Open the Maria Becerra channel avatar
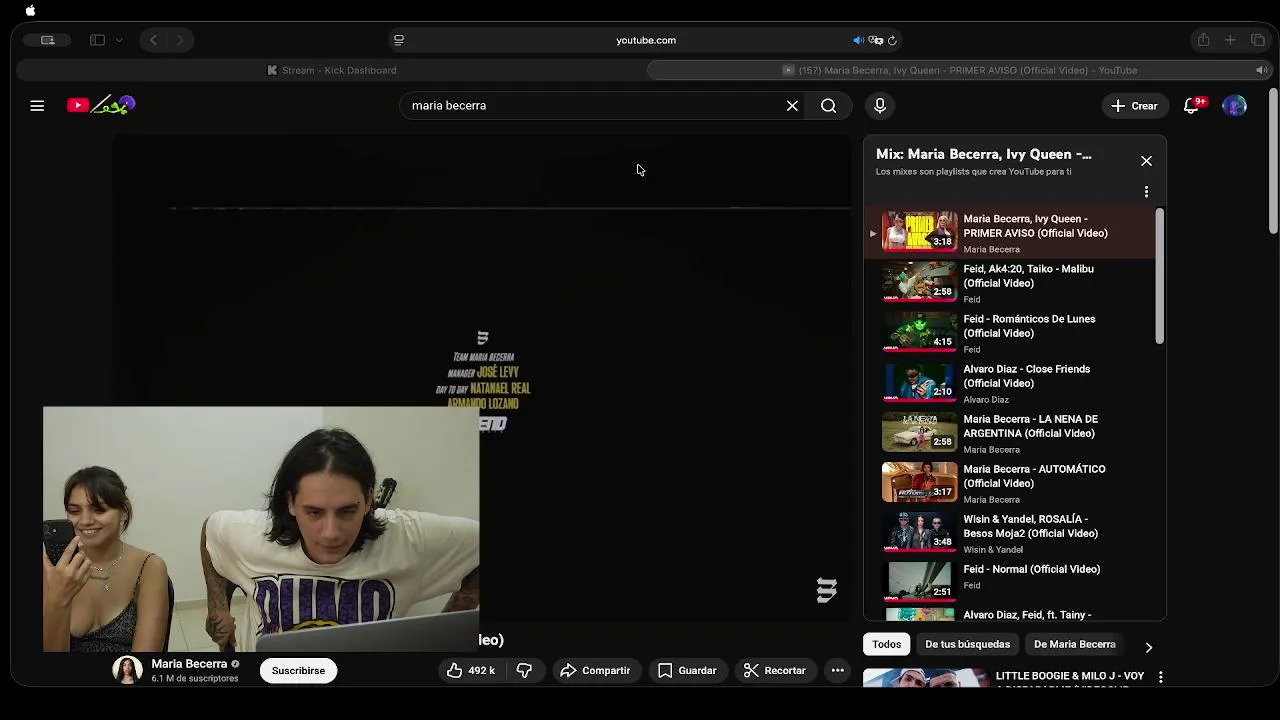Viewport: 1280px width, 720px height. tap(127, 670)
